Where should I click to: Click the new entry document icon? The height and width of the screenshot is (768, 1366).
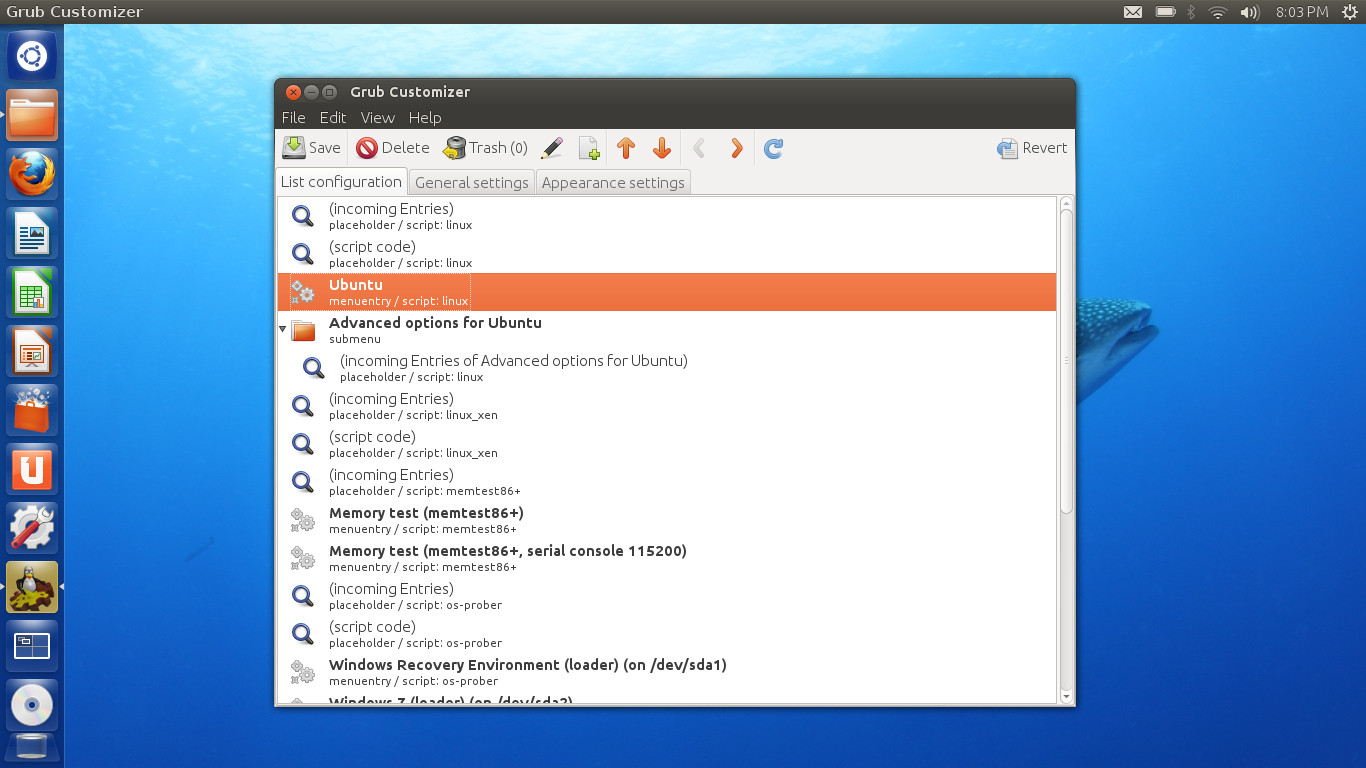[589, 149]
